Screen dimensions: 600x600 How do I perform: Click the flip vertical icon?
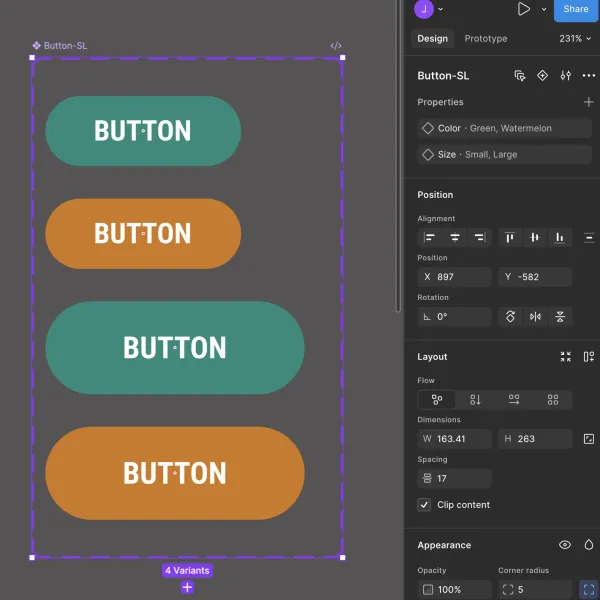[560, 316]
